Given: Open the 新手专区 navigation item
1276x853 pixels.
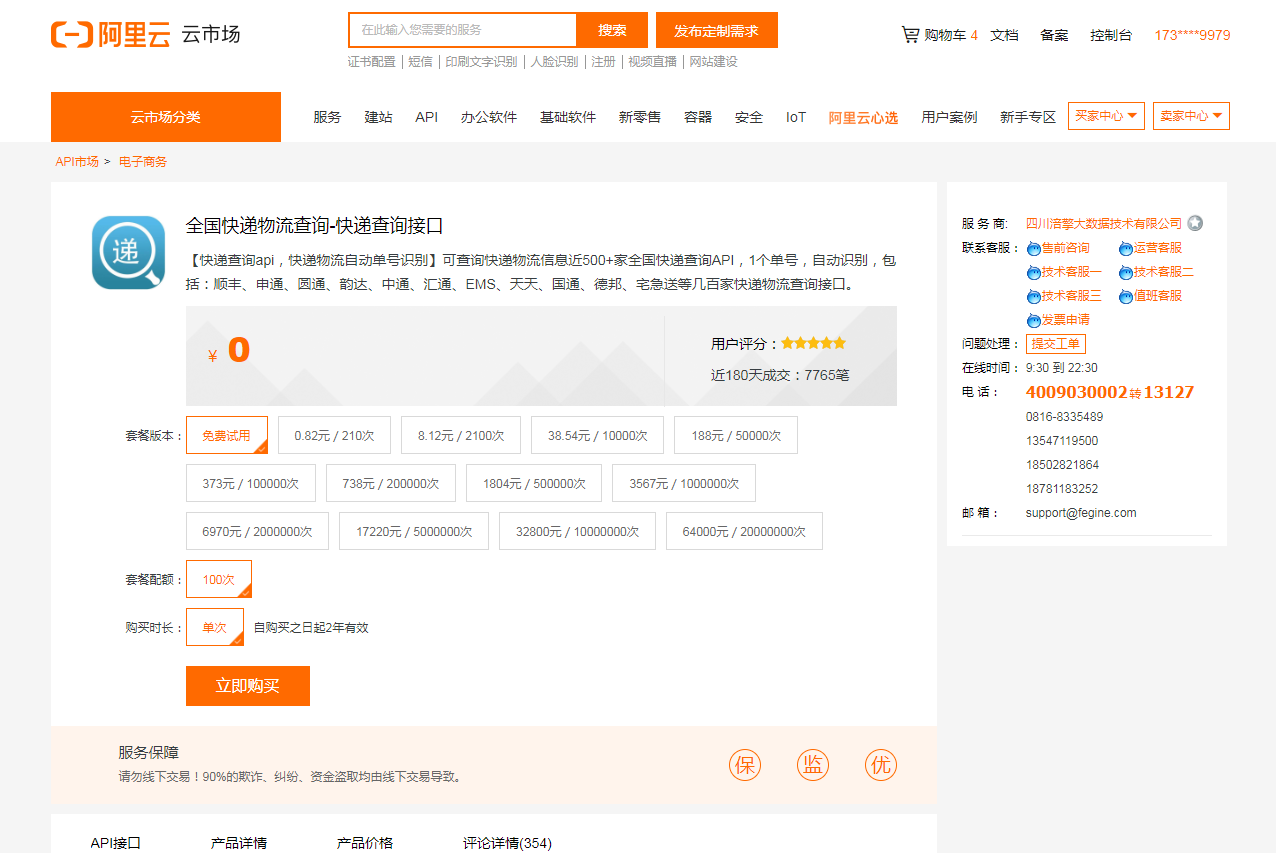Looking at the screenshot, I should click(1028, 117).
